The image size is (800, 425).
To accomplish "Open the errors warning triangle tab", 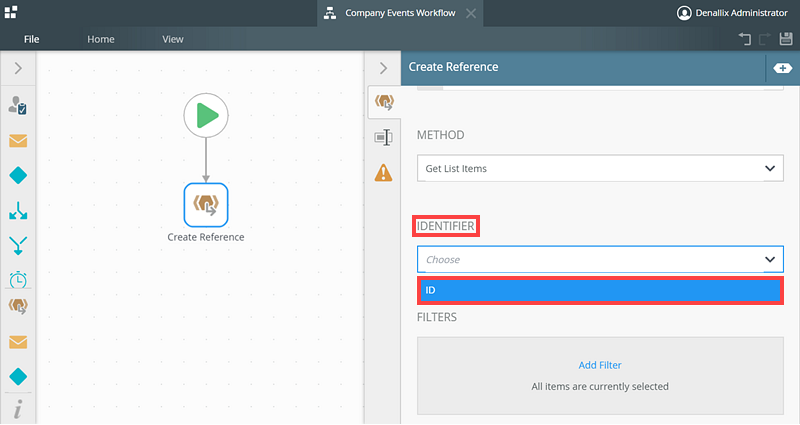I will pos(383,173).
